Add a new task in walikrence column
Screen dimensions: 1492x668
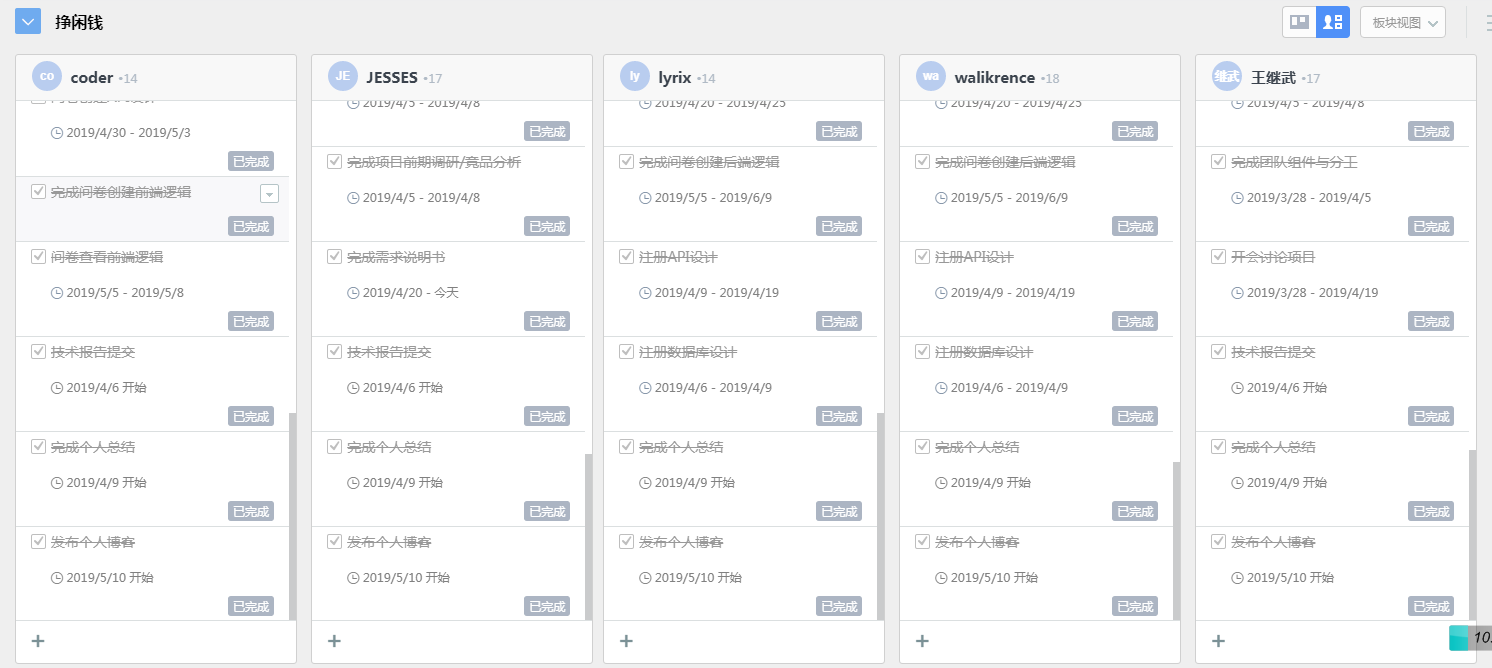pyautogui.click(x=922, y=641)
